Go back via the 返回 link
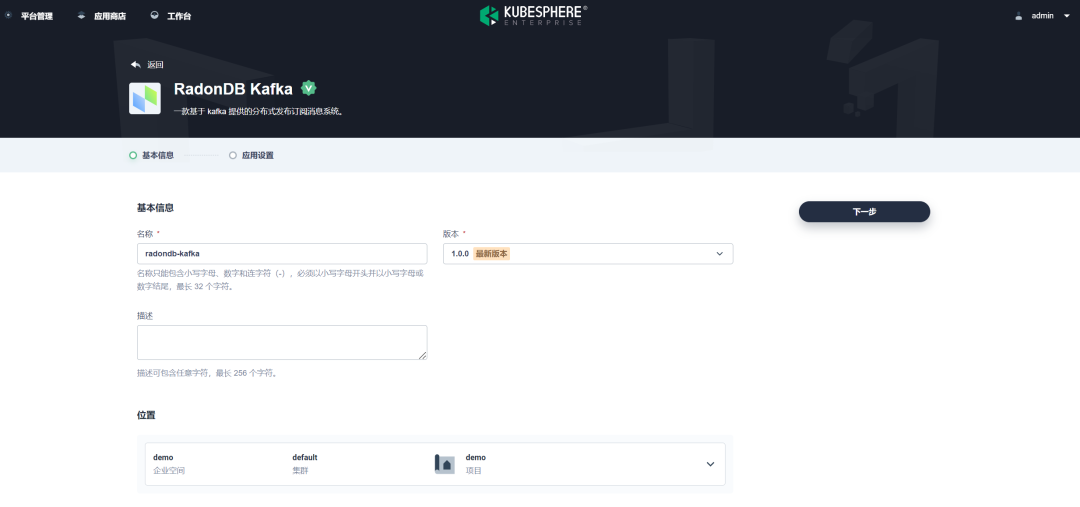The image size is (1080, 507). (x=155, y=65)
